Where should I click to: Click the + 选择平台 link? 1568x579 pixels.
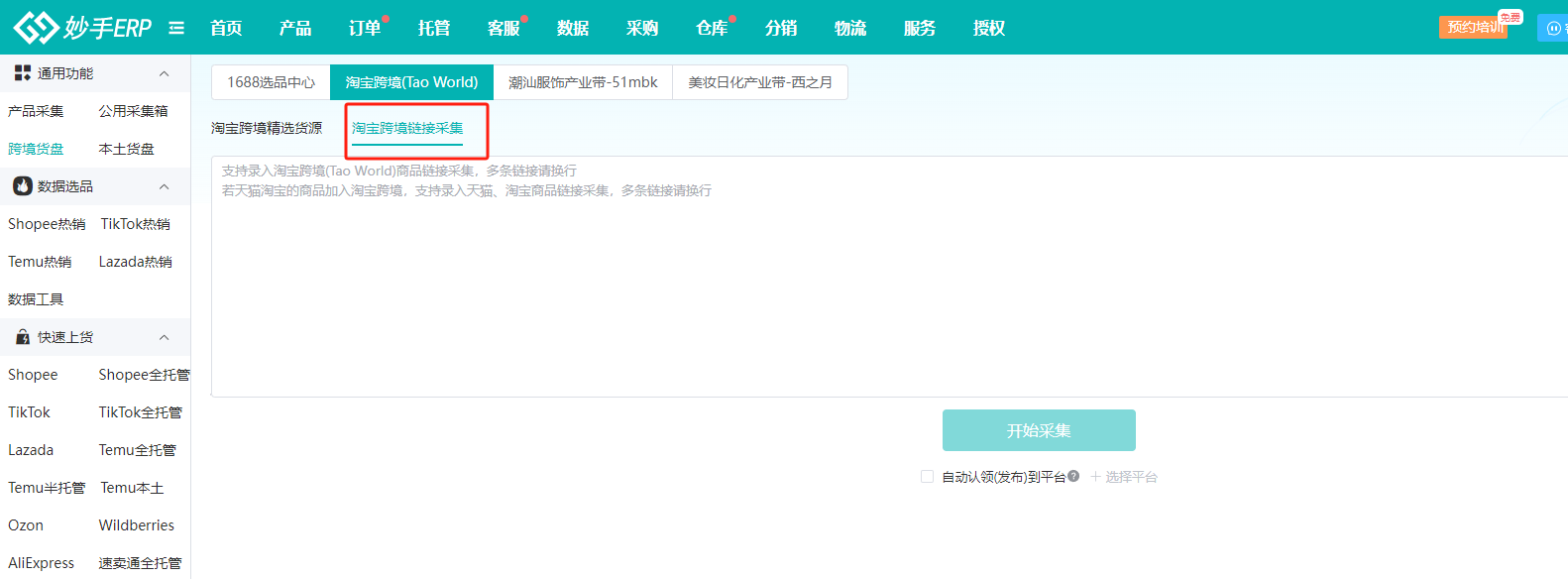[1124, 477]
